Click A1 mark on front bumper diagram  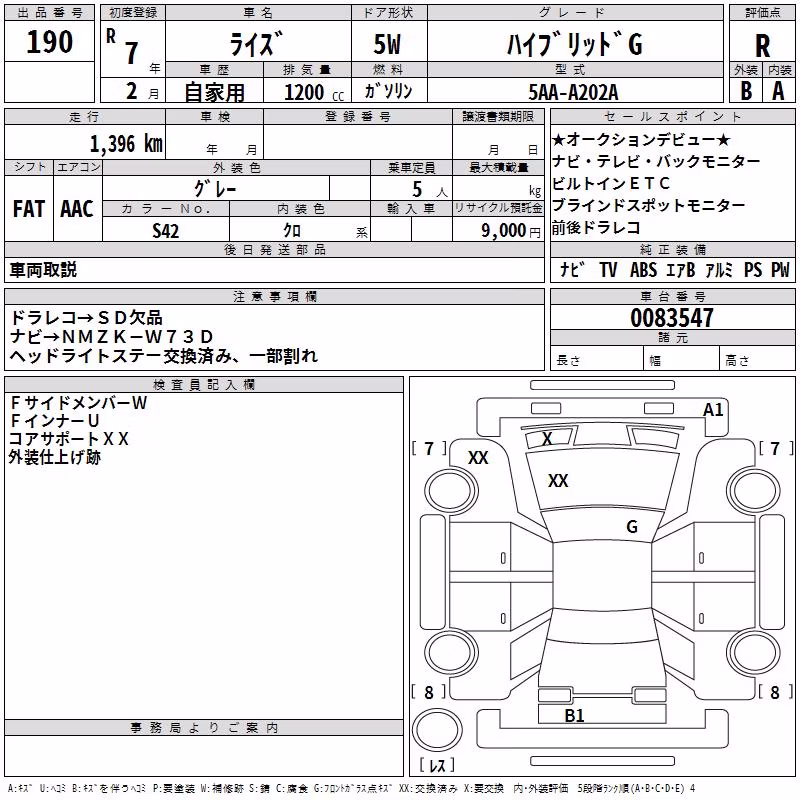713,410
